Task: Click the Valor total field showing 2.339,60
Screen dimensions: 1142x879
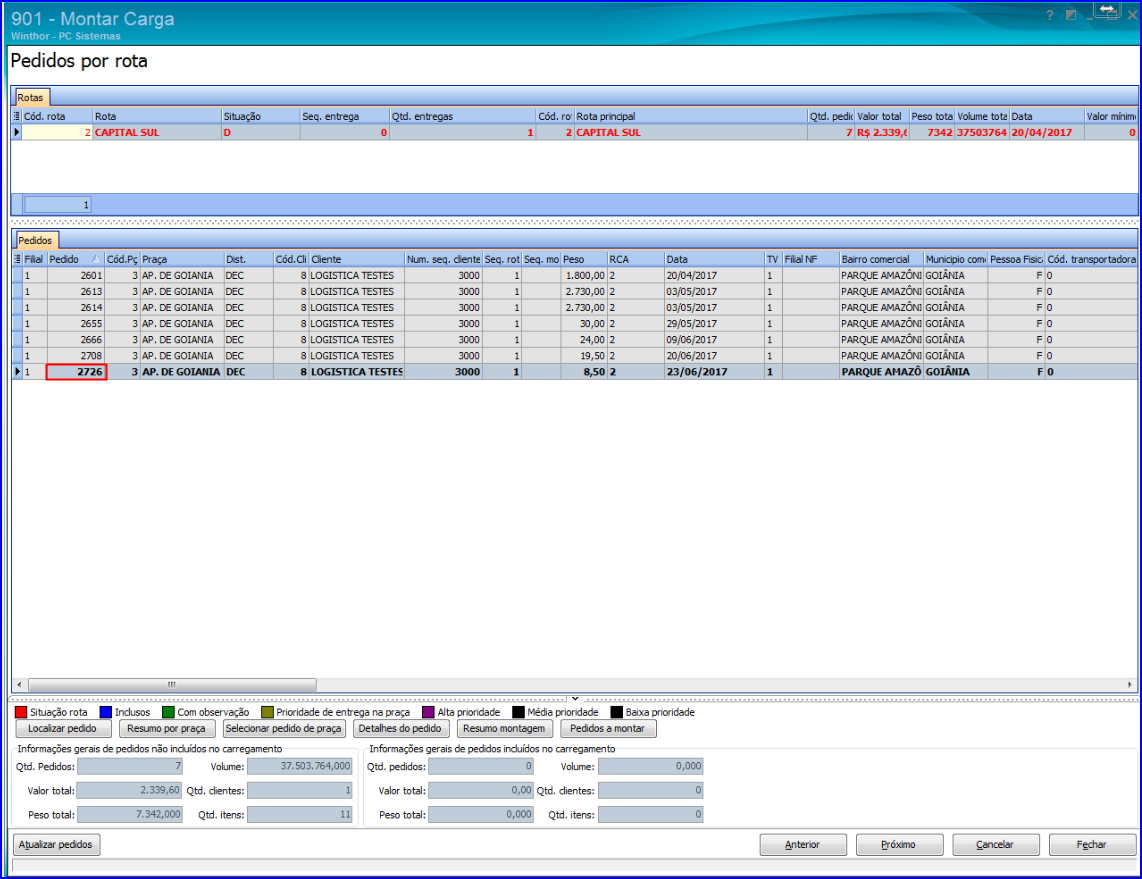Action: tap(130, 790)
